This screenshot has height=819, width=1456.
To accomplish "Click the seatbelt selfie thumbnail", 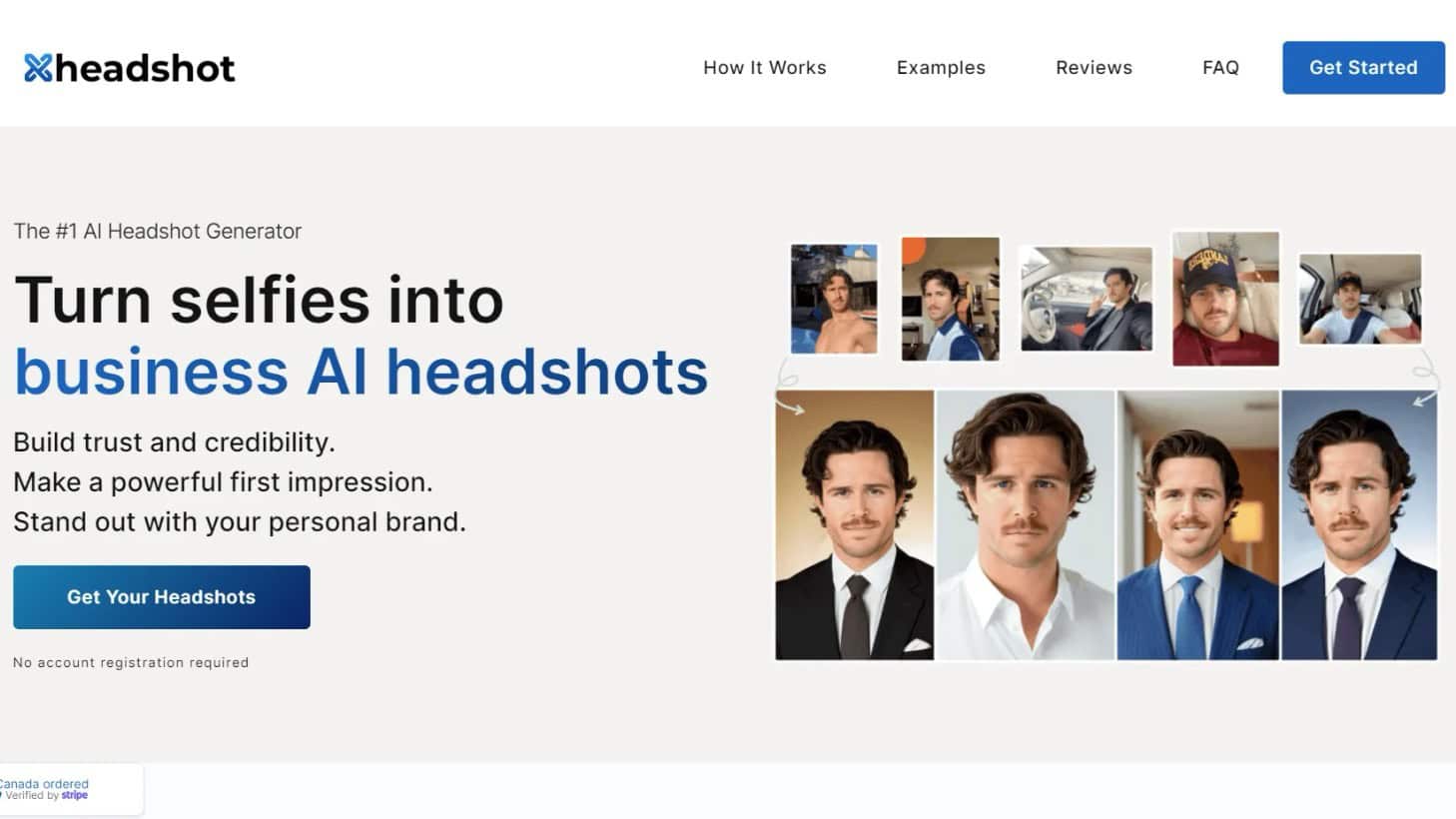I will (x=1359, y=297).
